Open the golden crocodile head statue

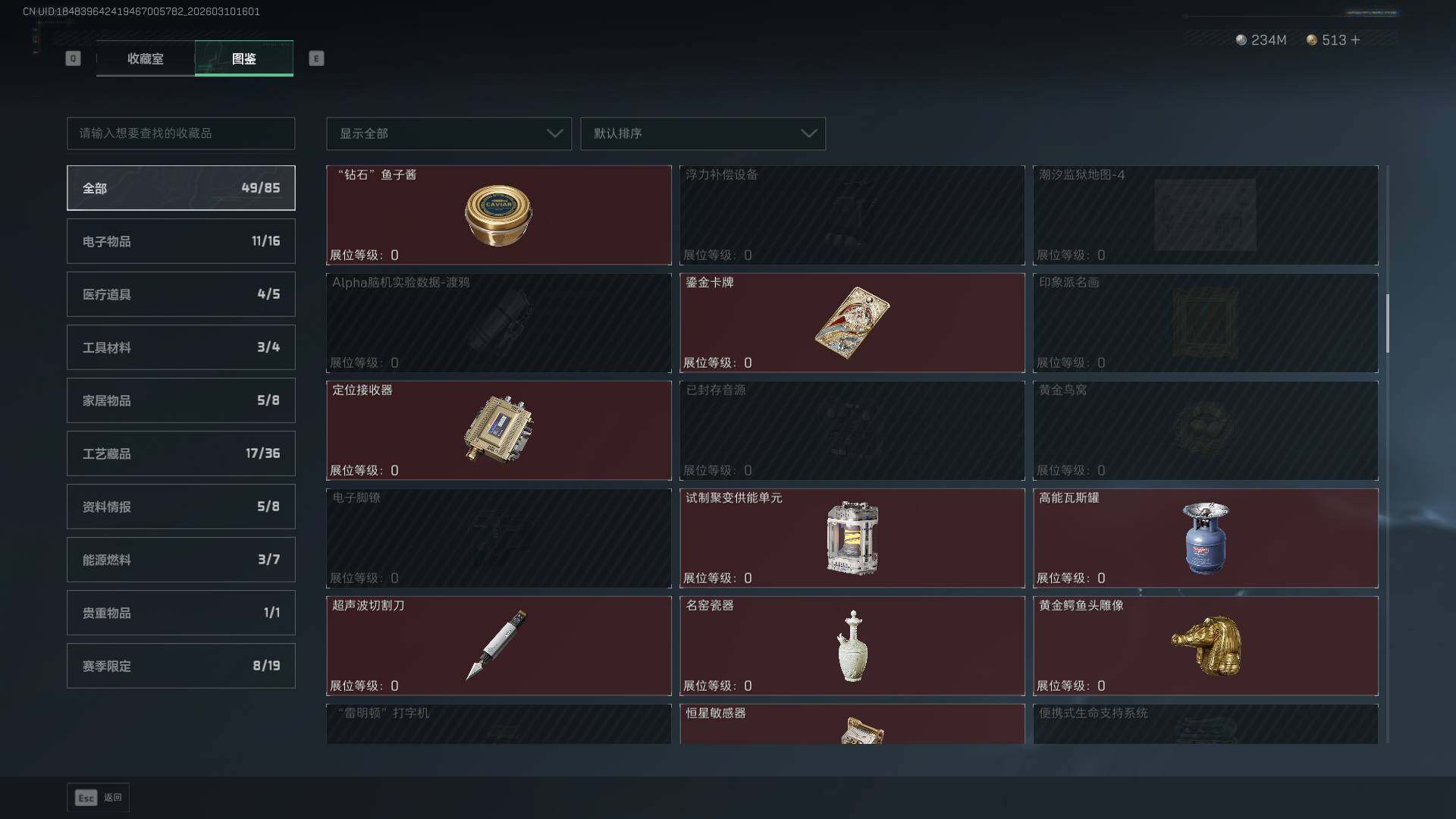[x=1207, y=646]
